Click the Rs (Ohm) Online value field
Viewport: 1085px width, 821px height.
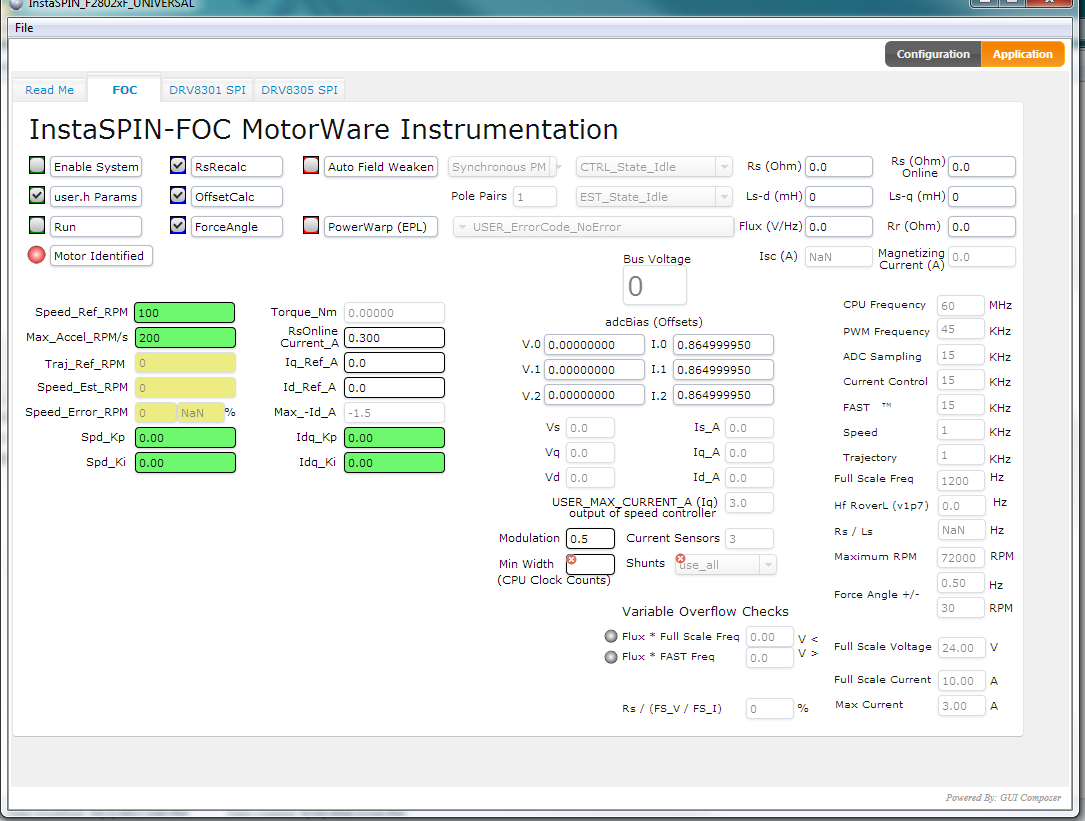(x=982, y=167)
